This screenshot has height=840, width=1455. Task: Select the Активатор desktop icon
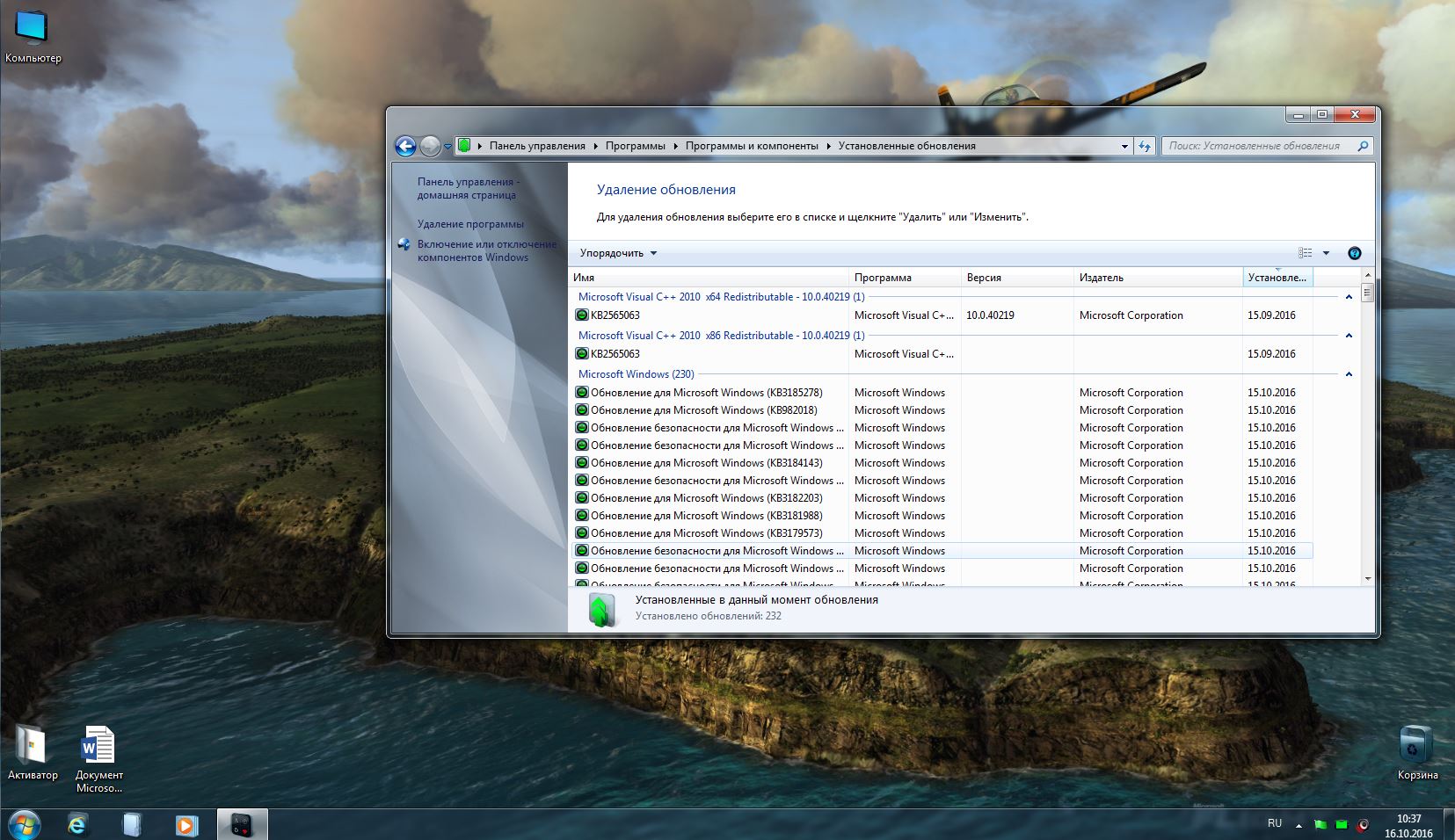coord(33,753)
